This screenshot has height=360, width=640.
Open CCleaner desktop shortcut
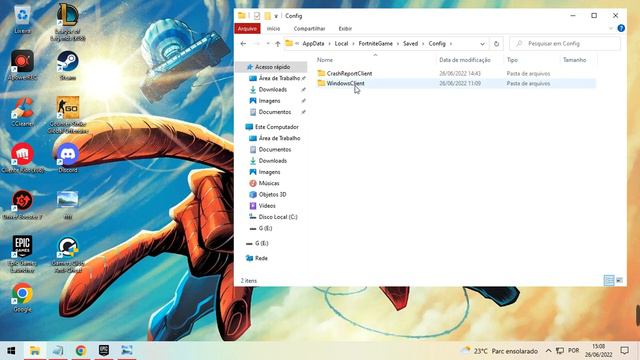(x=22, y=111)
